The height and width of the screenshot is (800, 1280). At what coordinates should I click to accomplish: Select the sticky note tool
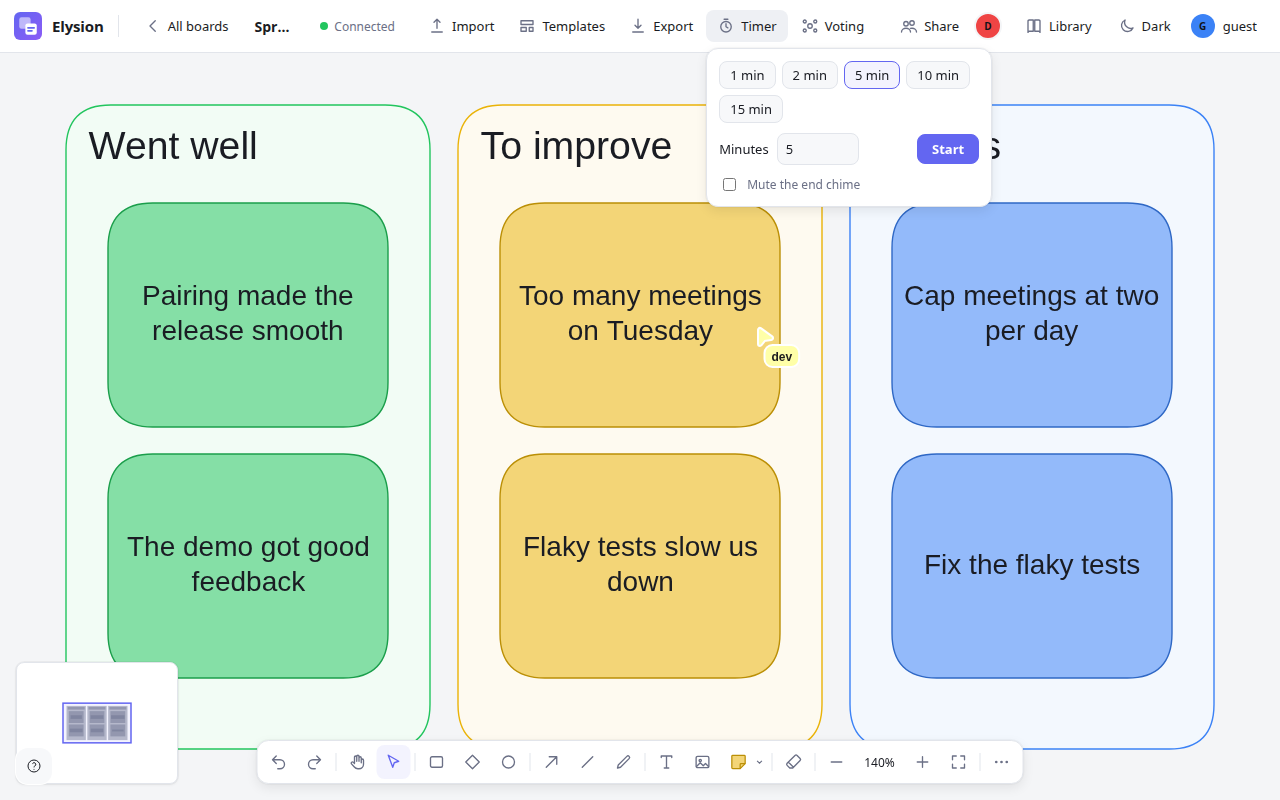tap(738, 762)
